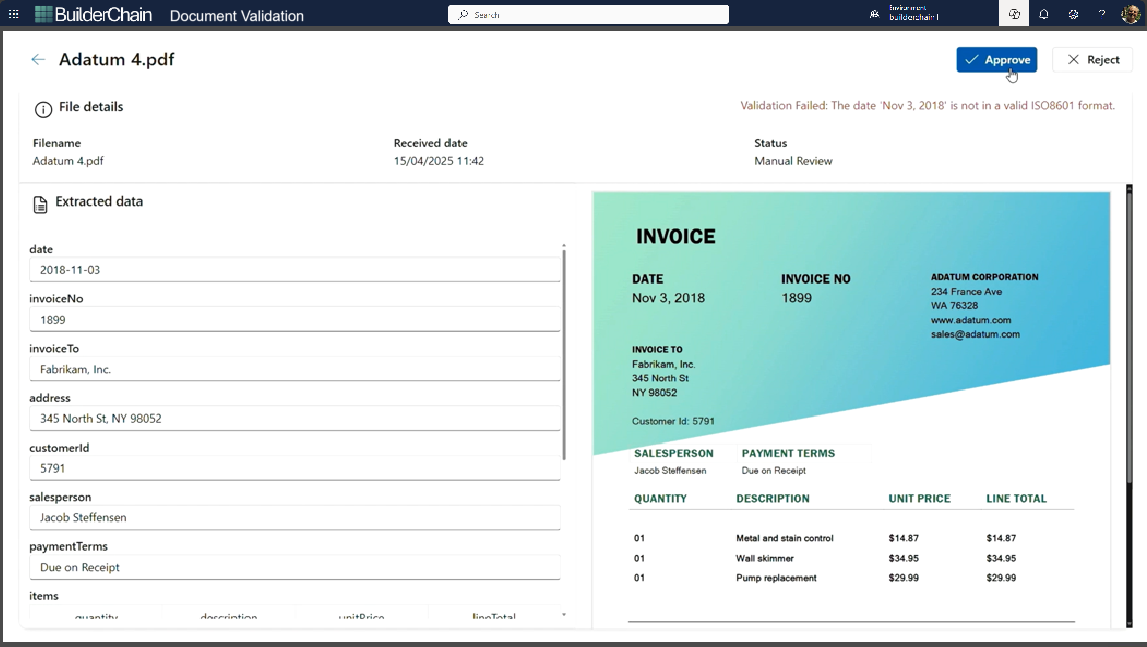Viewport: 1147px width, 647px height.
Task: Edit the date field showing 2018-11-03
Action: (295, 270)
